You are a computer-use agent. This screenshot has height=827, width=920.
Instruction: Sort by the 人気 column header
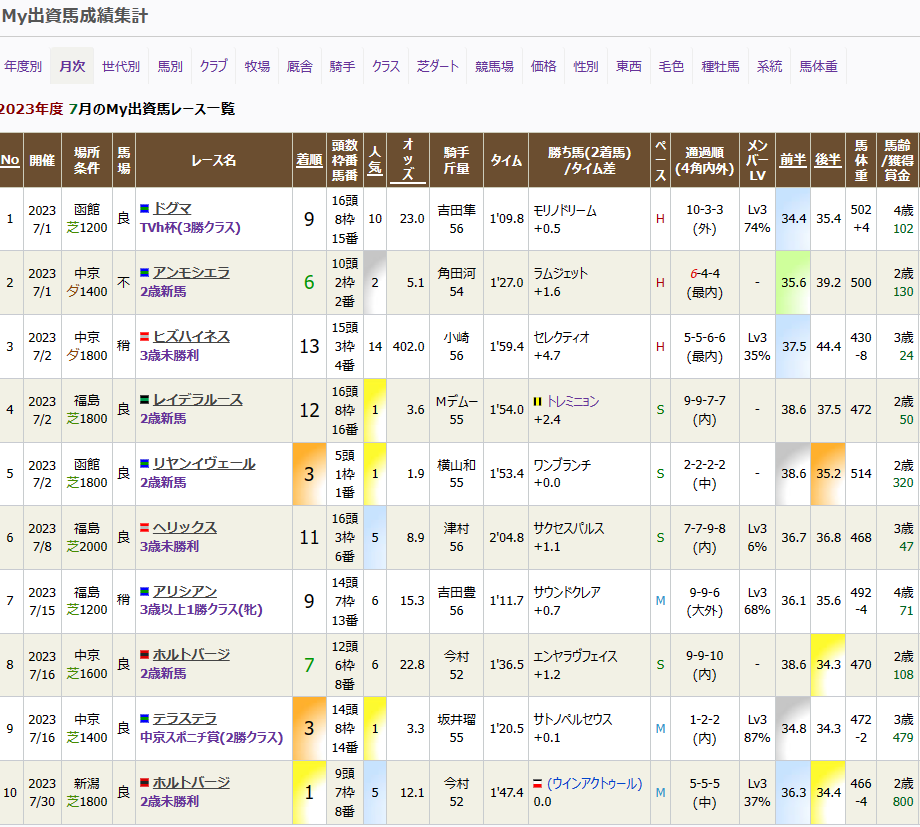click(x=375, y=160)
